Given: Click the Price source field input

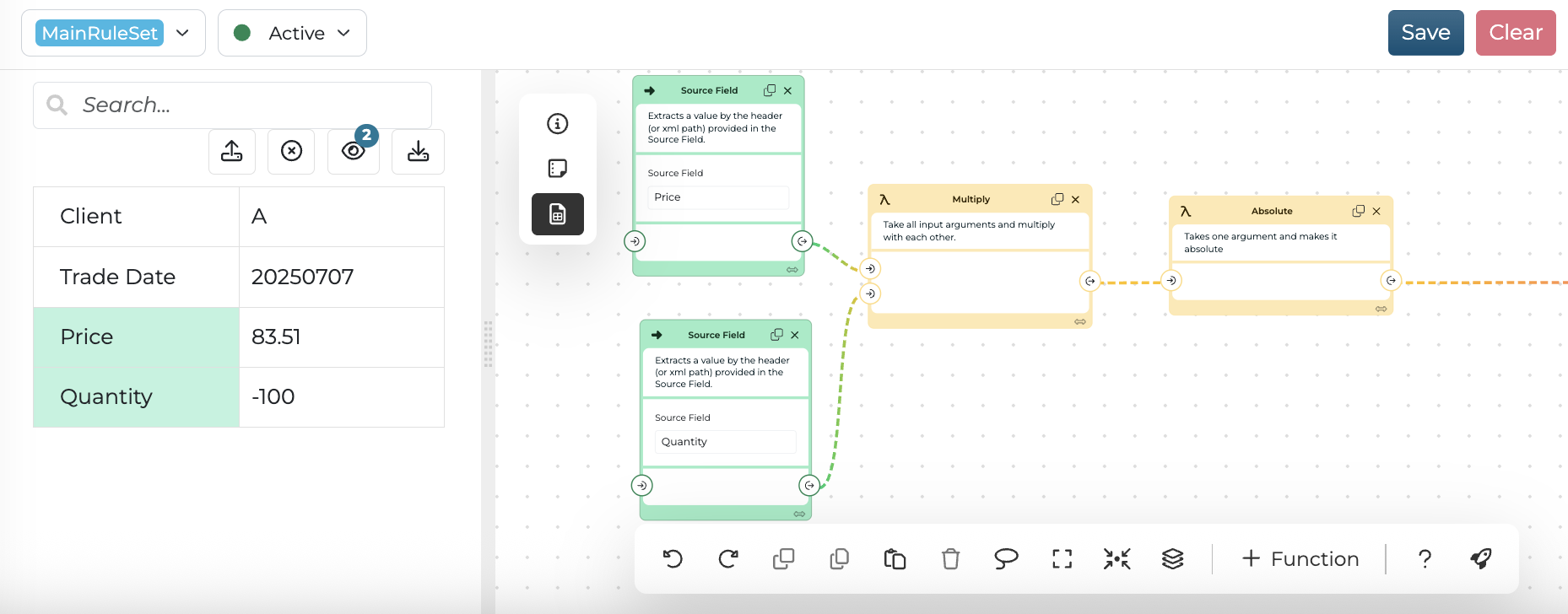Looking at the screenshot, I should 718,197.
